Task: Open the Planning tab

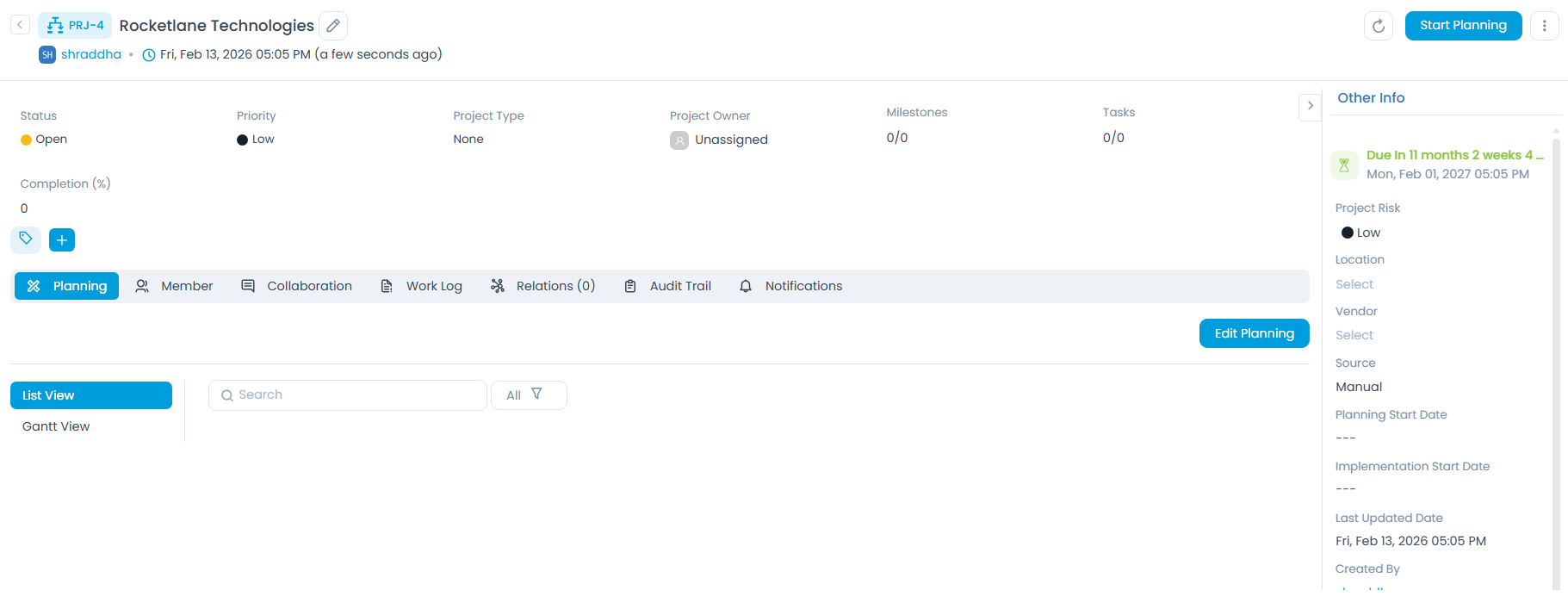Action: tap(67, 286)
